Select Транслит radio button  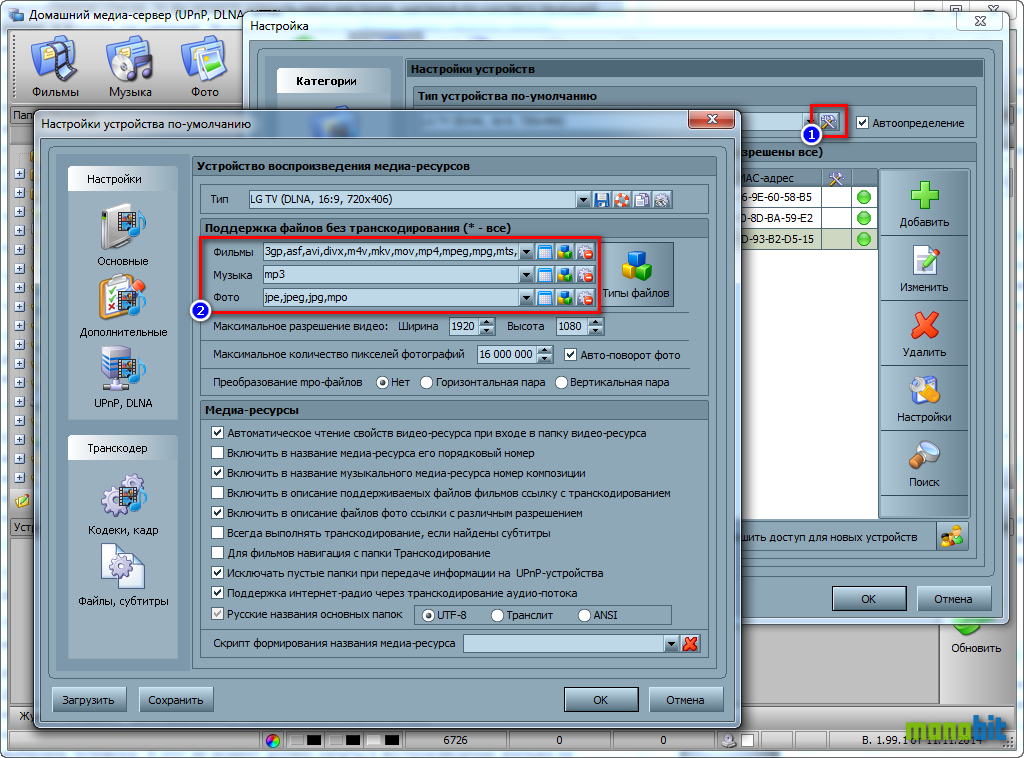[497, 615]
